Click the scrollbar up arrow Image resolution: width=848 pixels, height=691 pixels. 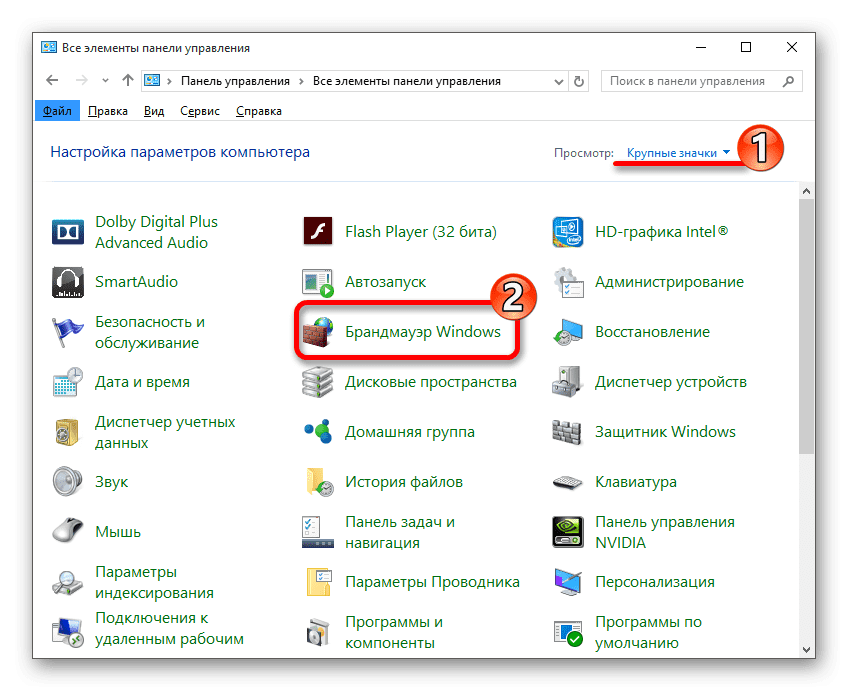click(x=806, y=191)
